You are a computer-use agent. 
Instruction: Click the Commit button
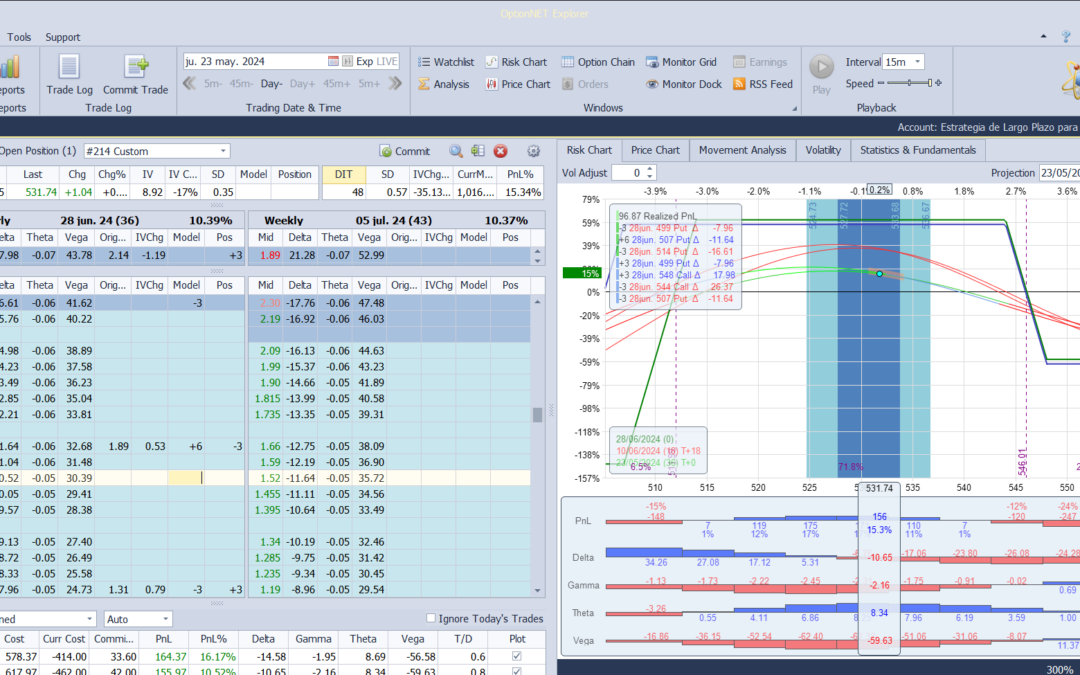[404, 151]
